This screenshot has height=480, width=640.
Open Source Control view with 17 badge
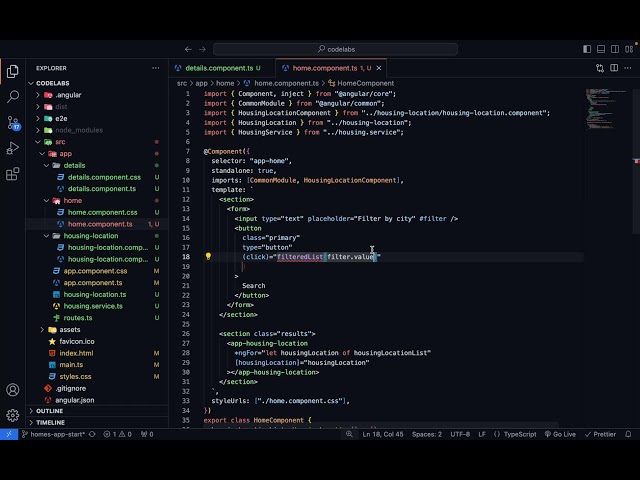(13, 122)
